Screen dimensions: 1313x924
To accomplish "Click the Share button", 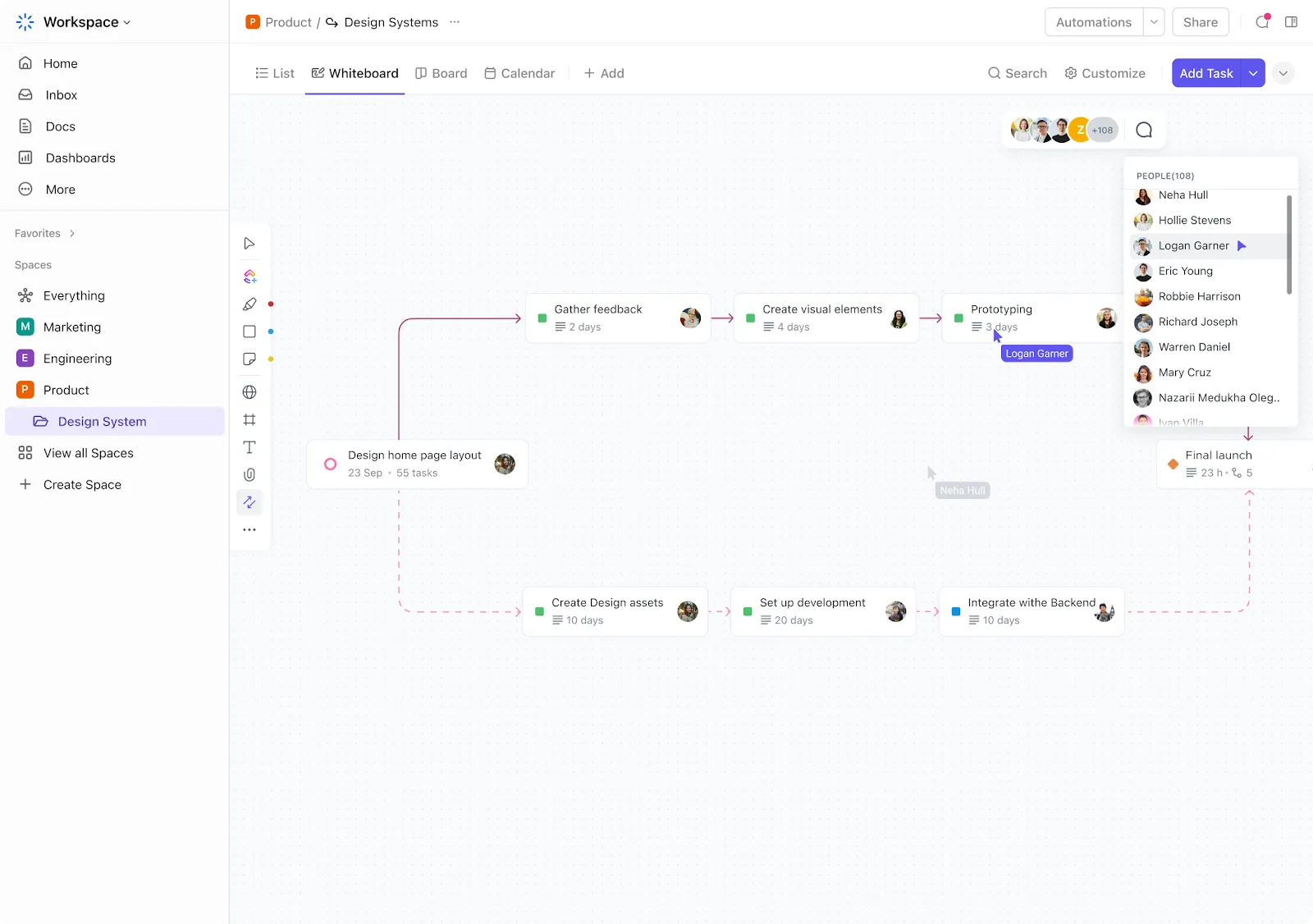I will pos(1201,22).
